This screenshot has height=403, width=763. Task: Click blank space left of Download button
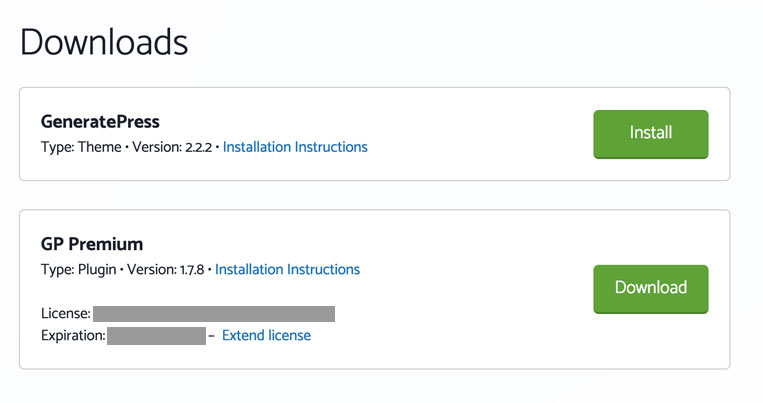pos(480,288)
